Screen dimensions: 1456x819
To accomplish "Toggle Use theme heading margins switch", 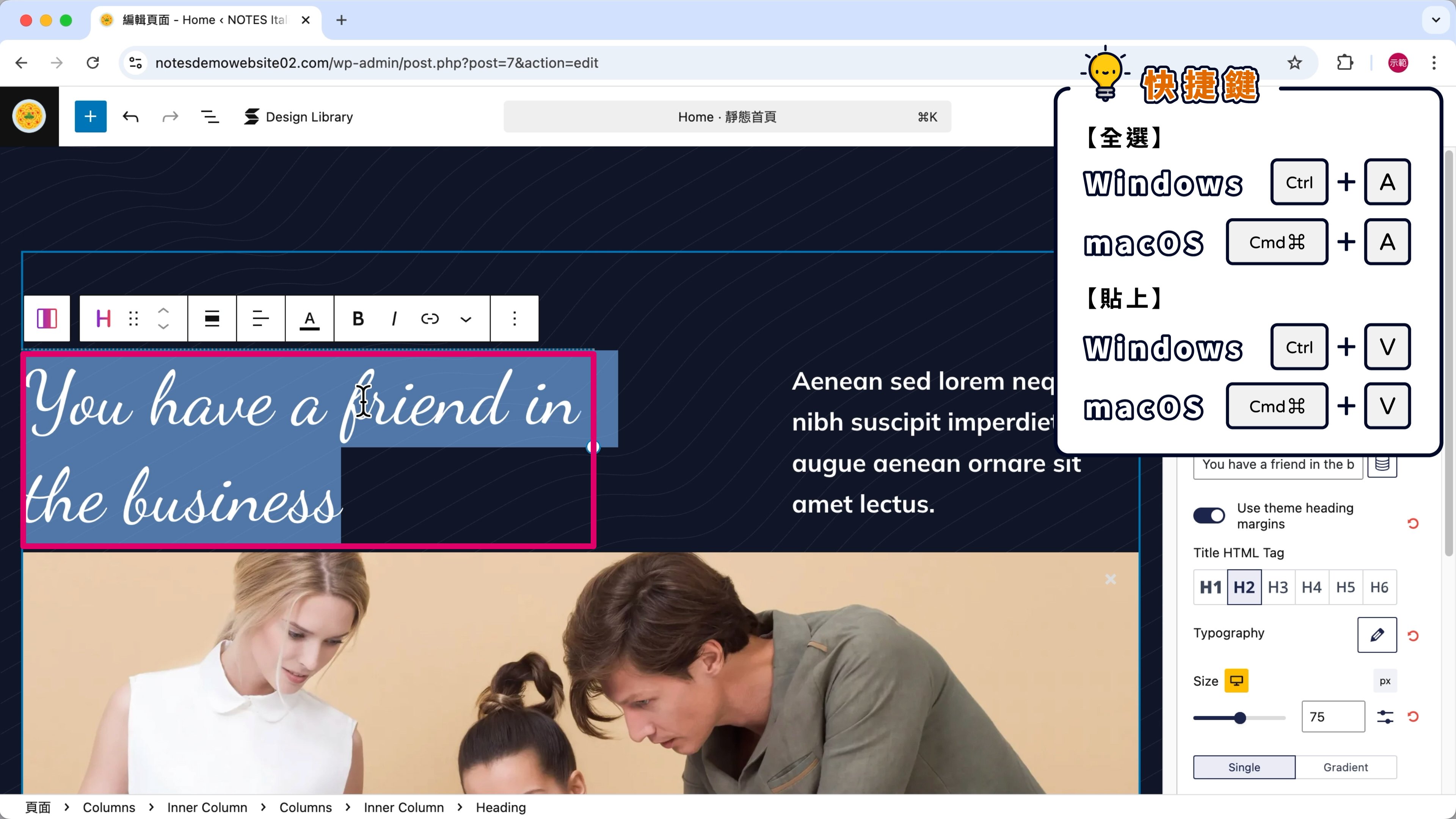I will (x=1208, y=516).
